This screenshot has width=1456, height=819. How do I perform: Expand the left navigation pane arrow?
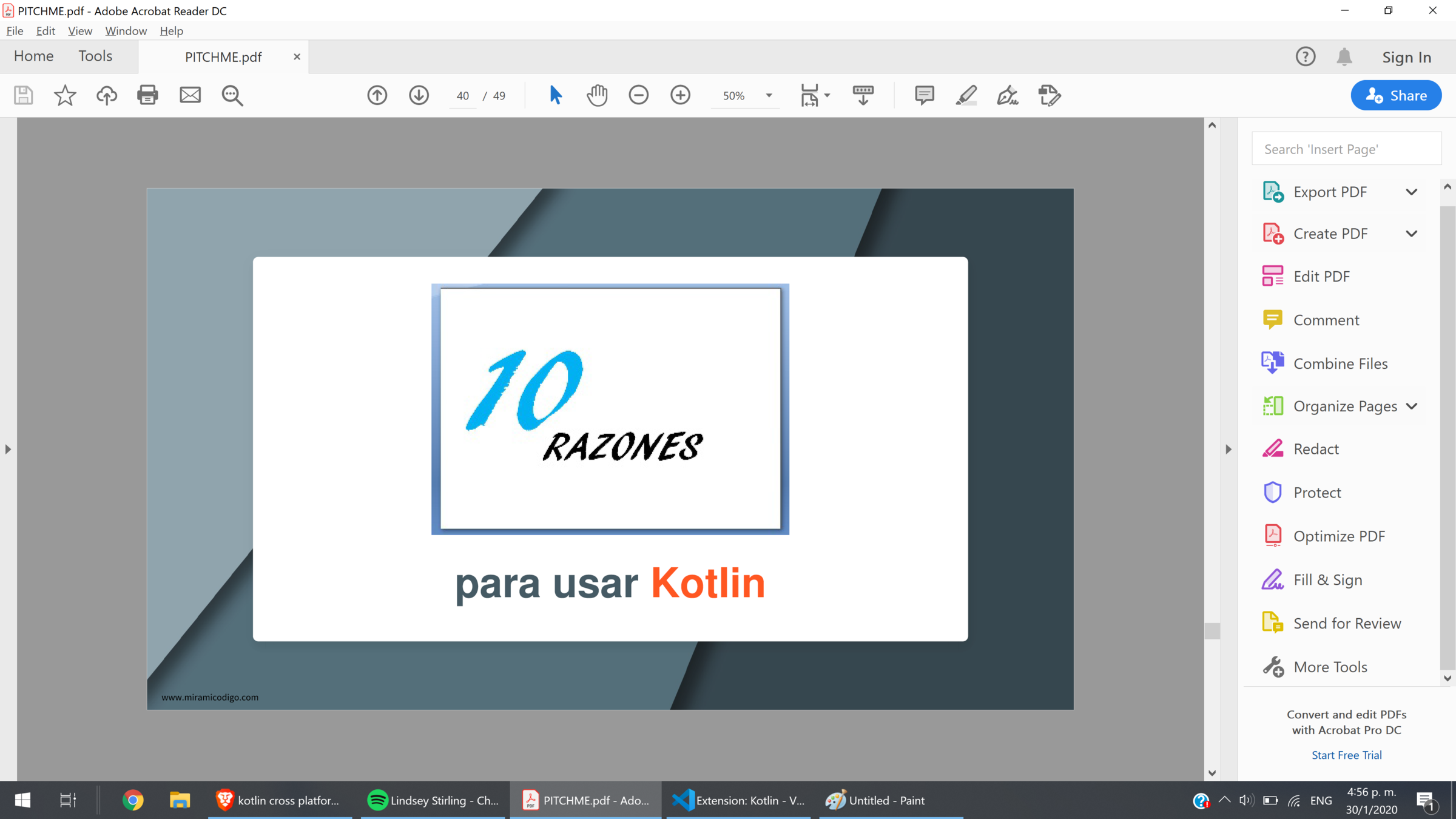coord(8,450)
